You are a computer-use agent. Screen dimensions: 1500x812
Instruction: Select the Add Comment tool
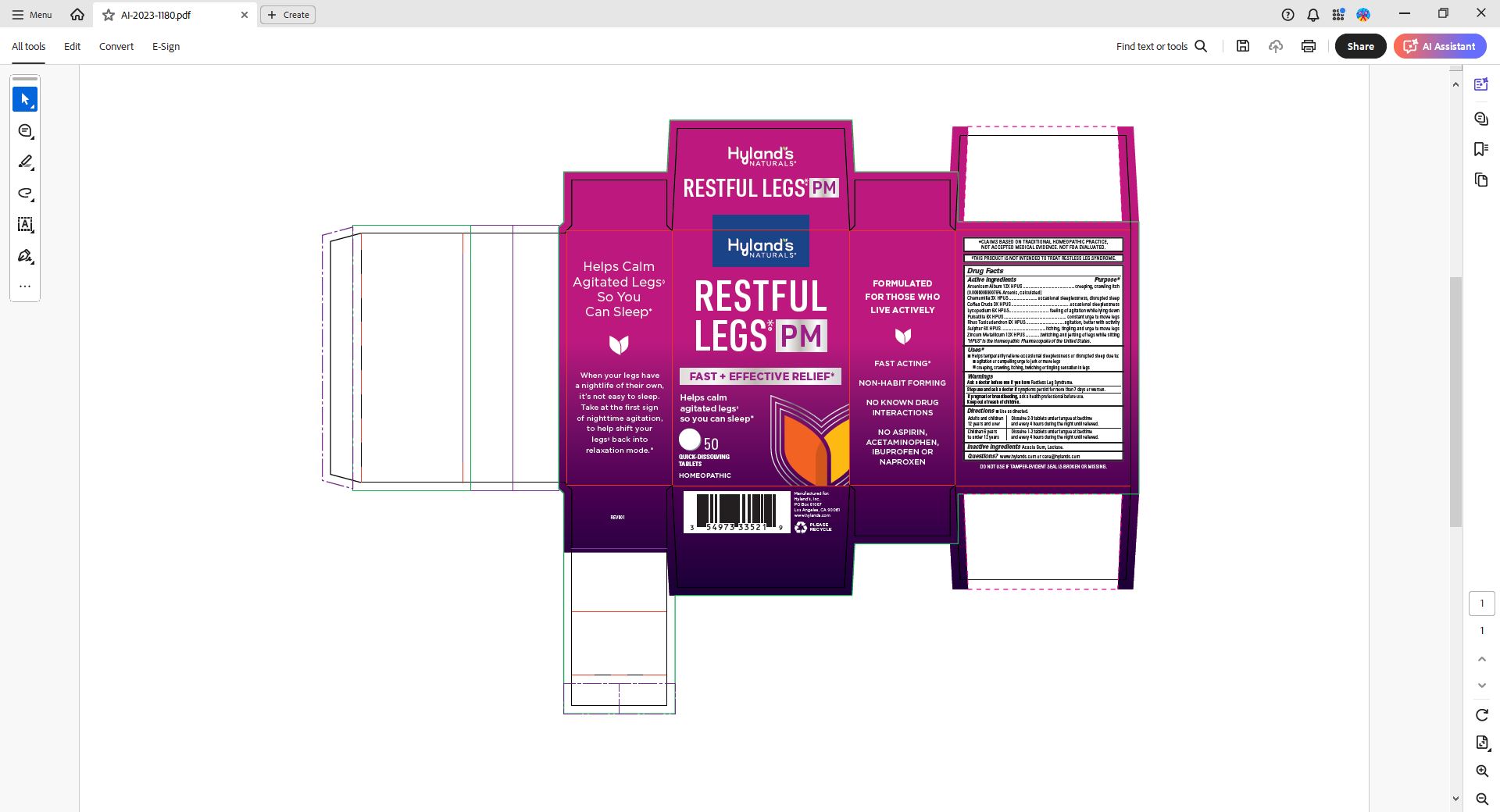[x=25, y=131]
